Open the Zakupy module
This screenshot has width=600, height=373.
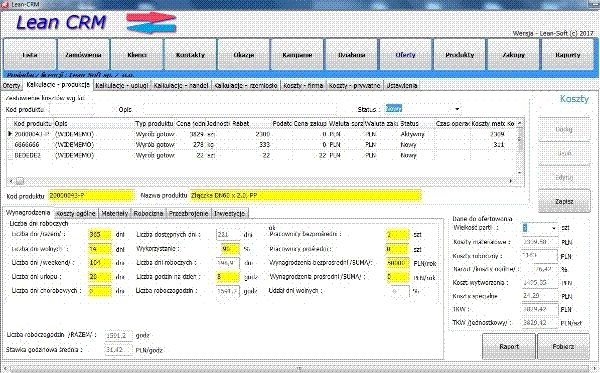(514, 55)
